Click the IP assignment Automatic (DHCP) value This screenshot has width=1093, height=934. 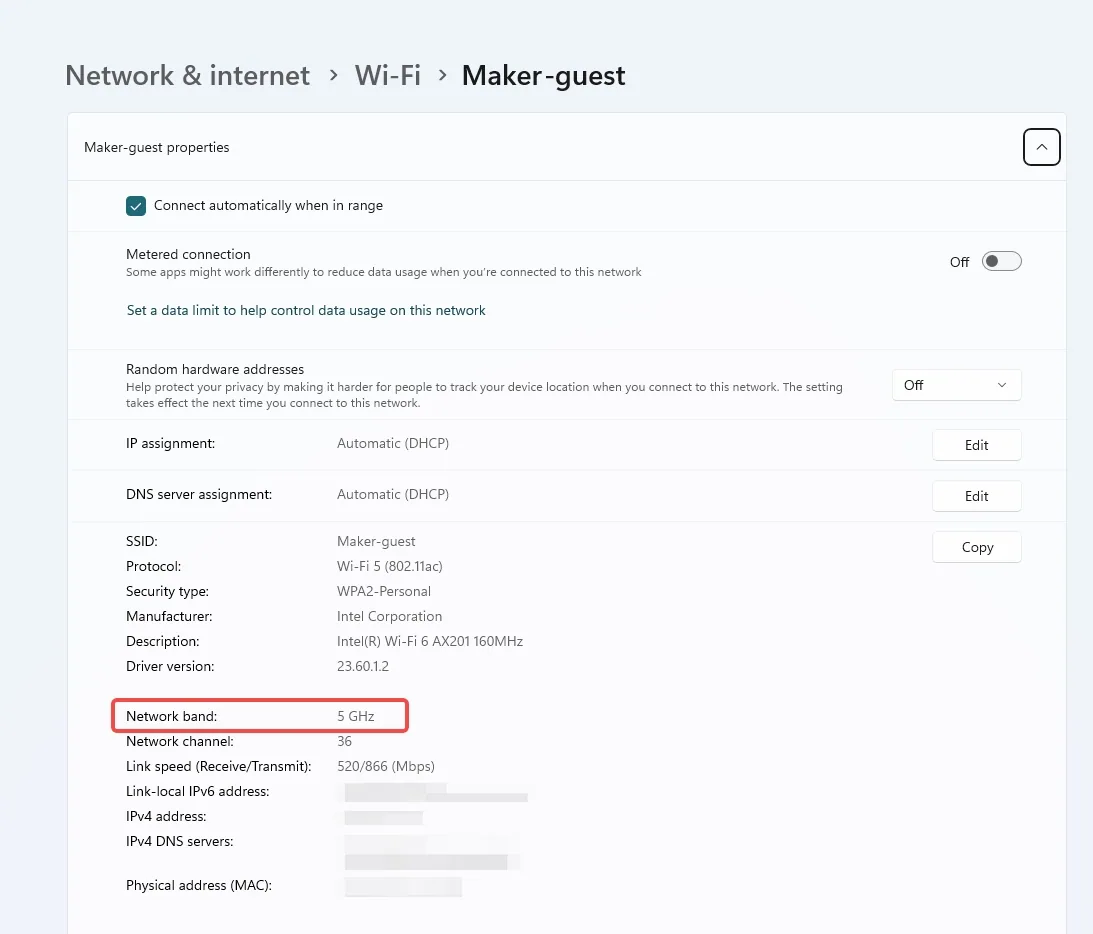(x=393, y=443)
